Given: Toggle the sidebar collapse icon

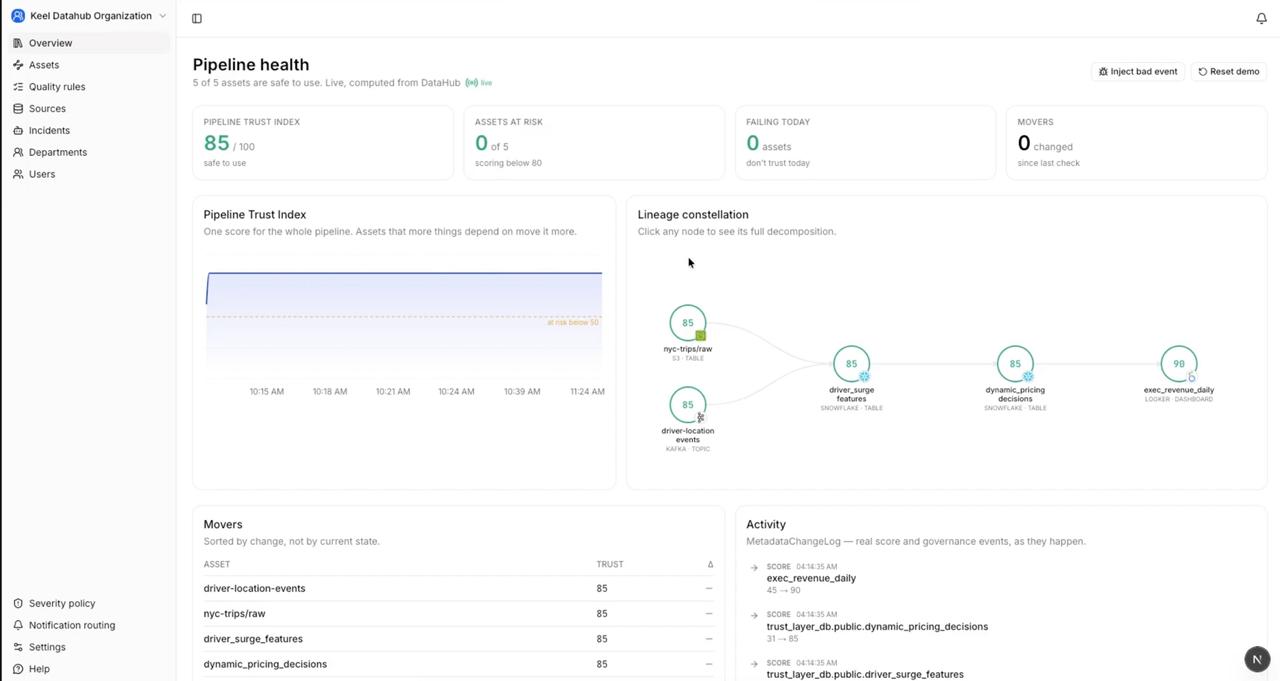Looking at the screenshot, I should [x=197, y=18].
